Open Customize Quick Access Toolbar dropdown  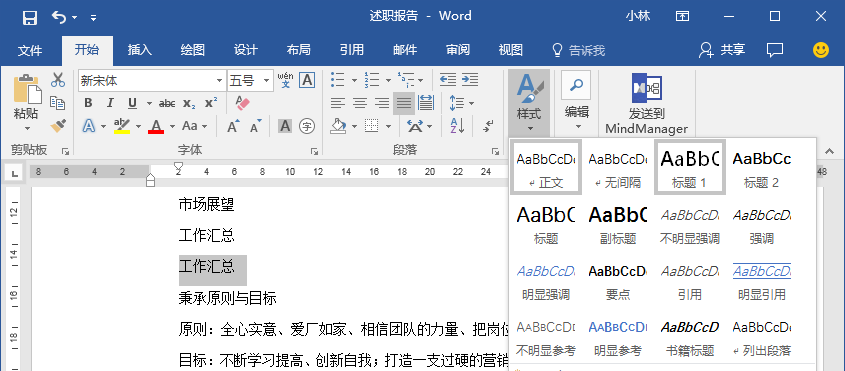click(x=93, y=18)
